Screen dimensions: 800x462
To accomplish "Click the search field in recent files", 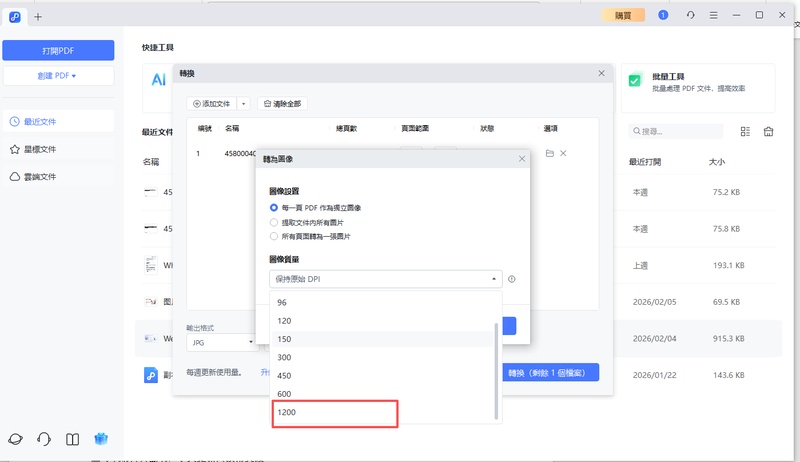I will coord(676,131).
